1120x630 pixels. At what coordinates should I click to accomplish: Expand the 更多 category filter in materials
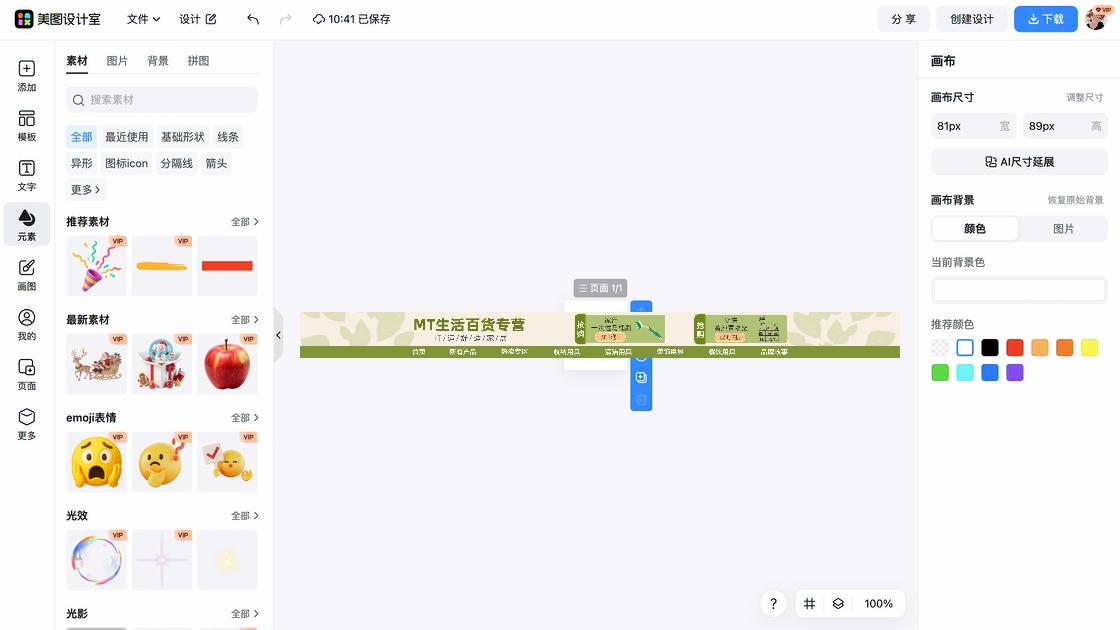85,189
